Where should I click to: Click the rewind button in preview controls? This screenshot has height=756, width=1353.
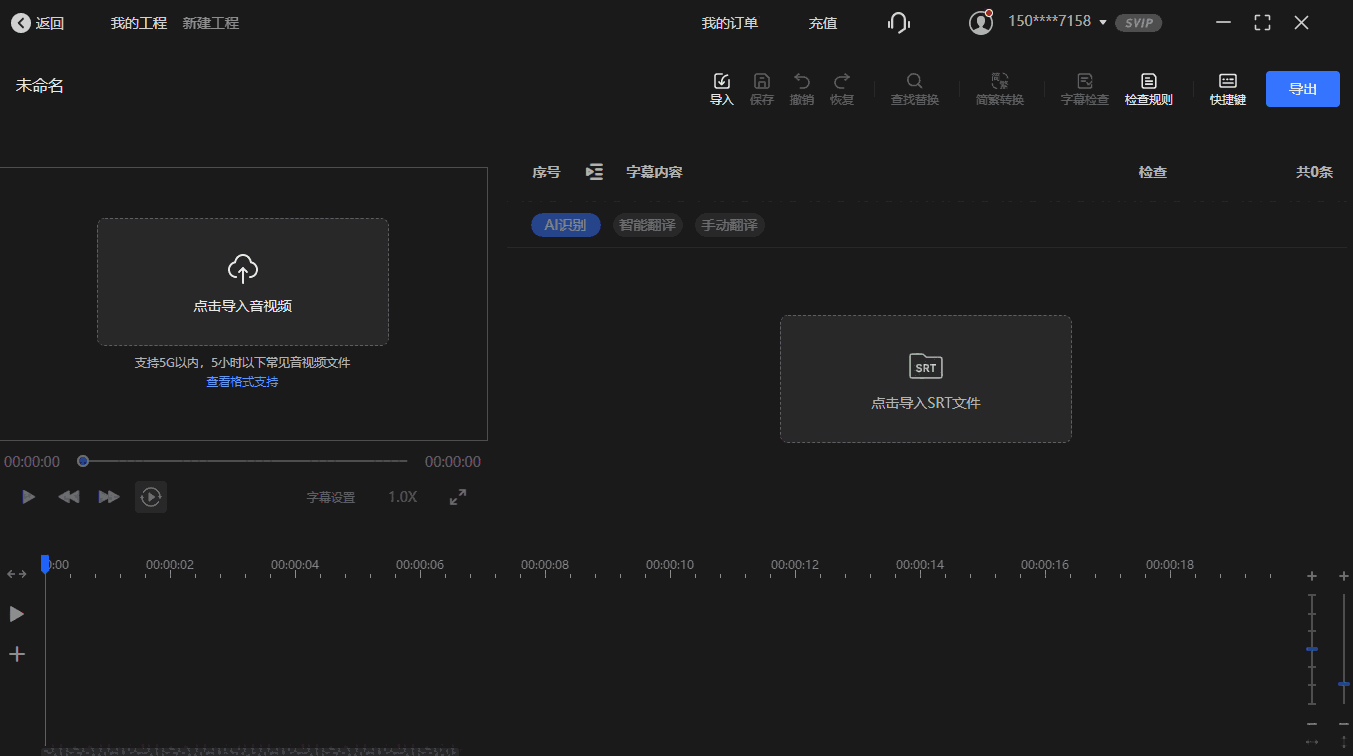(x=69, y=497)
